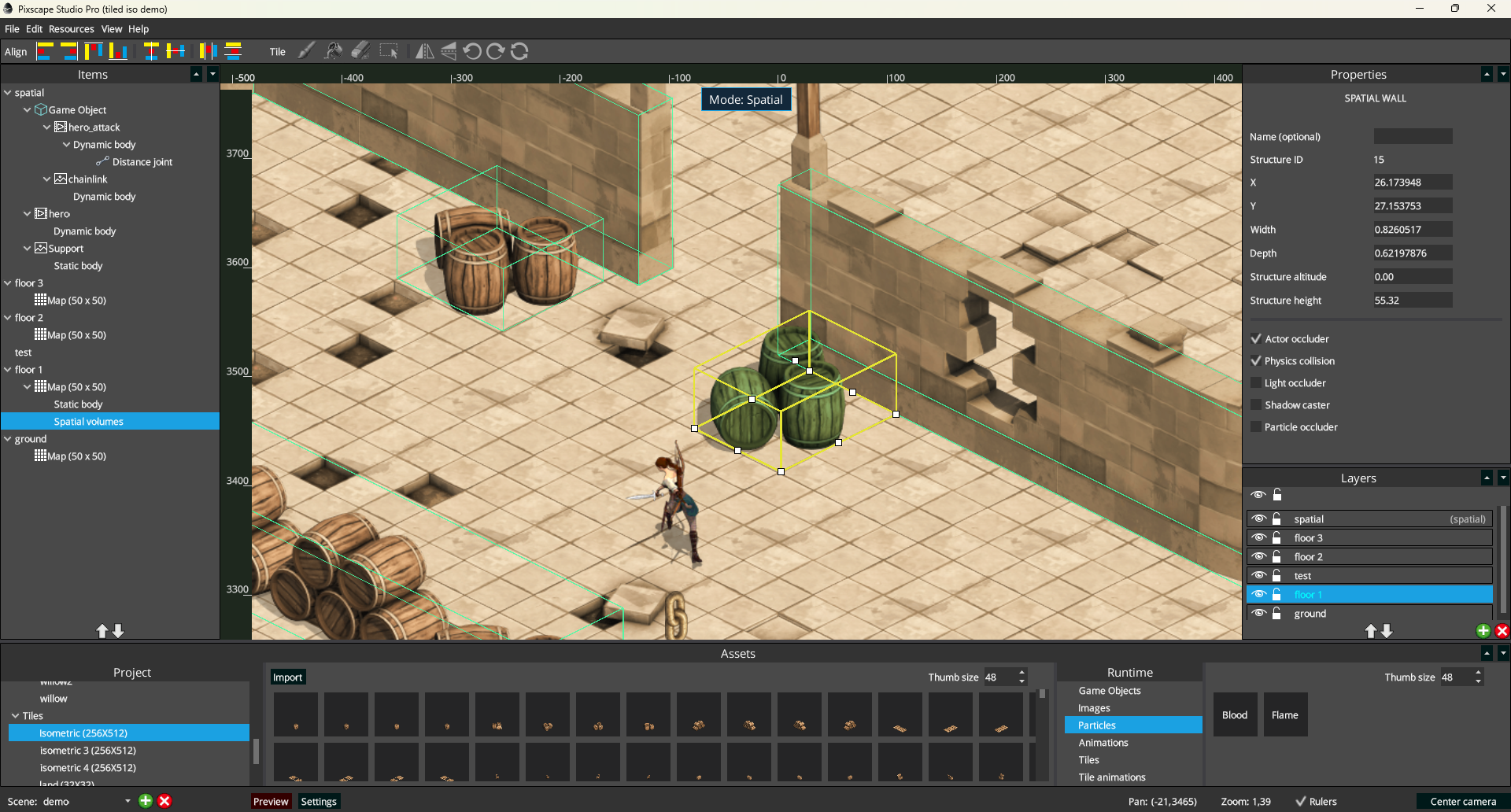Select the tile eraser tool
This screenshot has height=812, width=1511.
(x=361, y=51)
